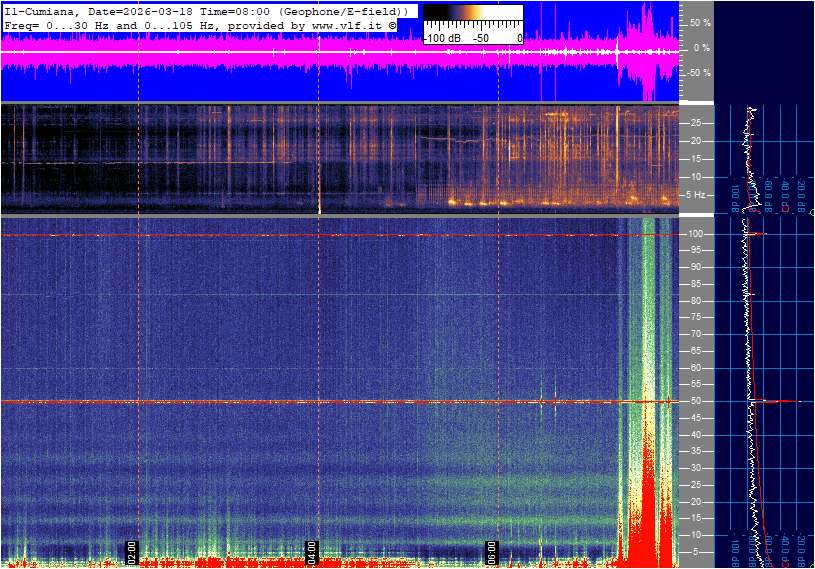
Task: Click the red 100 Hz line in spectrogram
Action: 300,235
